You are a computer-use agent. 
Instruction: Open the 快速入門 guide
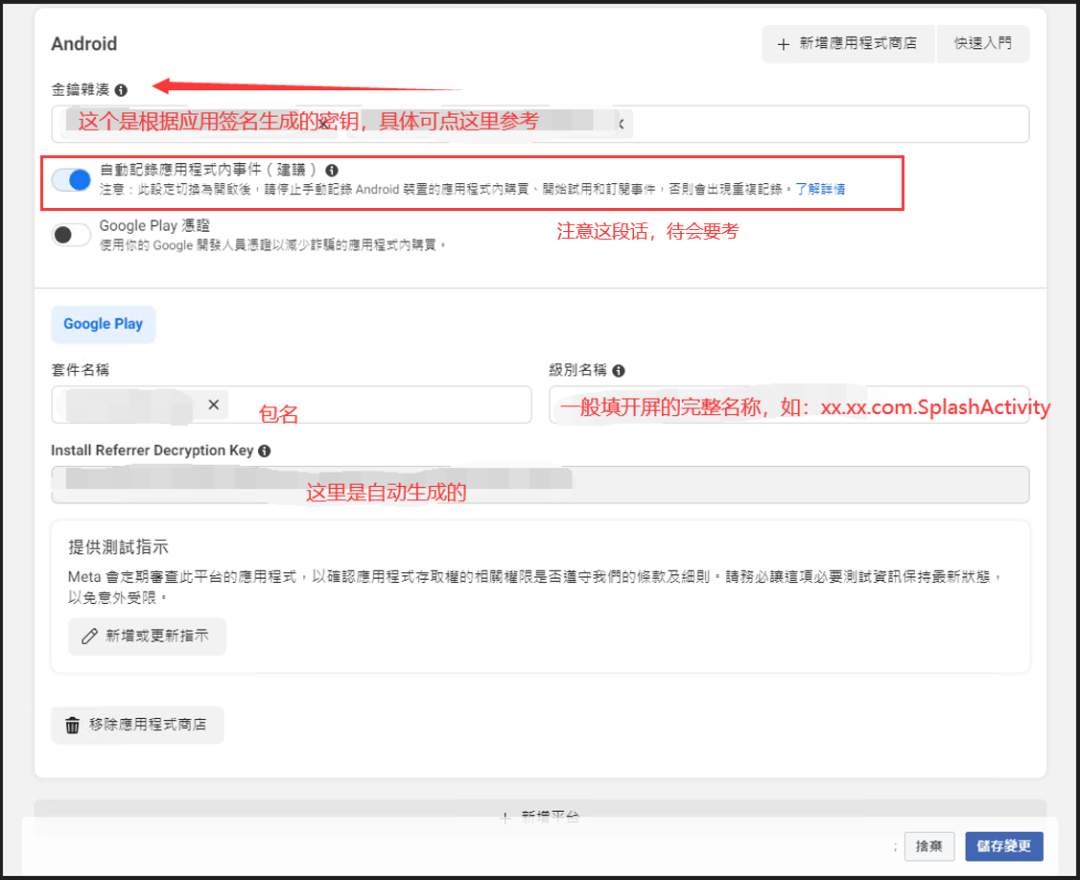pos(982,44)
